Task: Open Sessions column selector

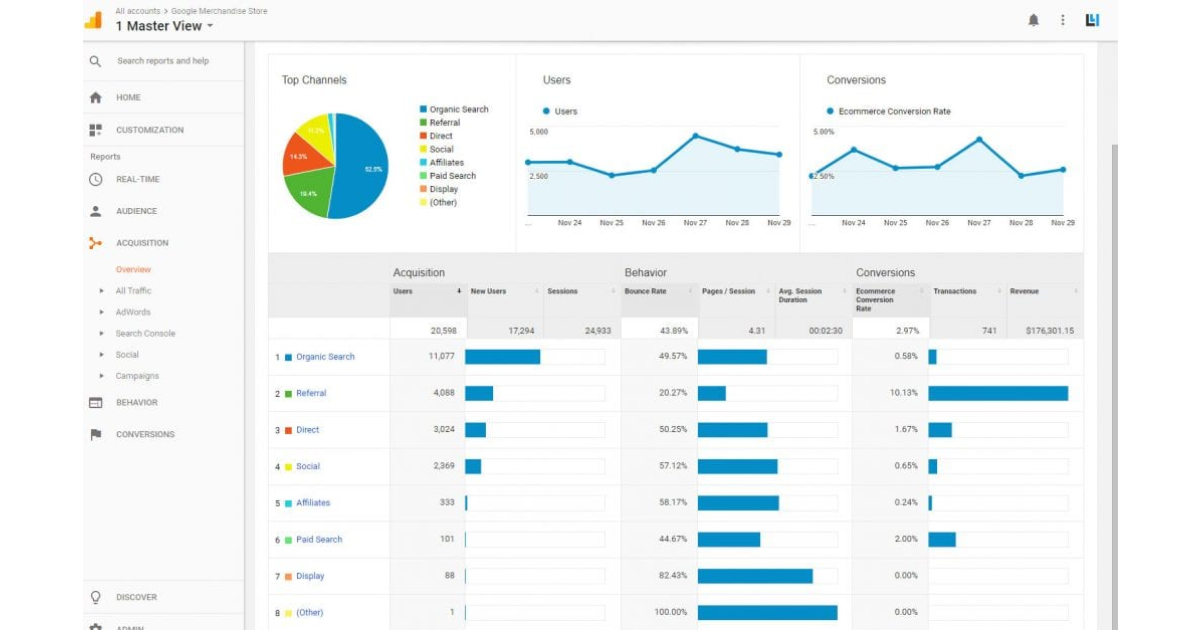Action: [615, 292]
